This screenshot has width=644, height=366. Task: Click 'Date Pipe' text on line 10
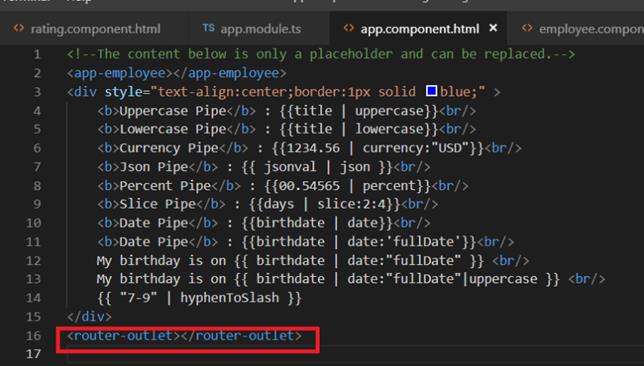[154, 223]
